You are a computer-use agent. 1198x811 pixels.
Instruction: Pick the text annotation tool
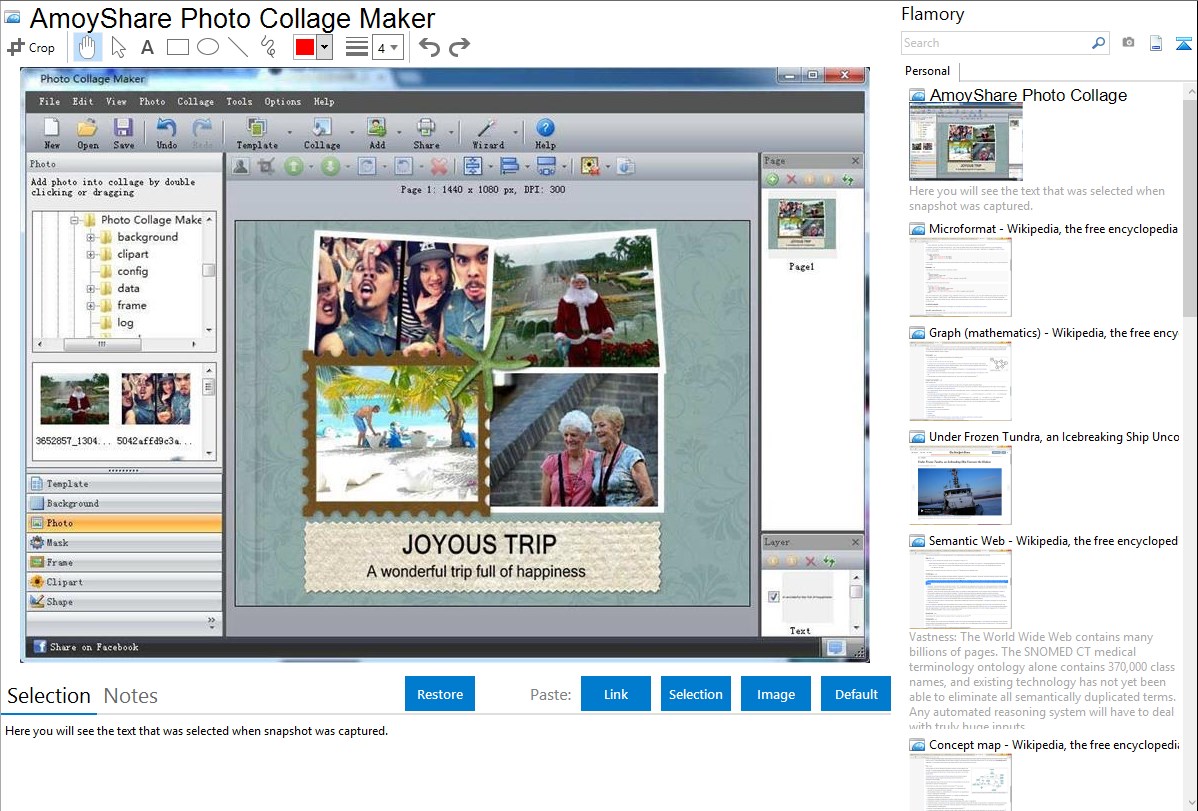click(147, 47)
